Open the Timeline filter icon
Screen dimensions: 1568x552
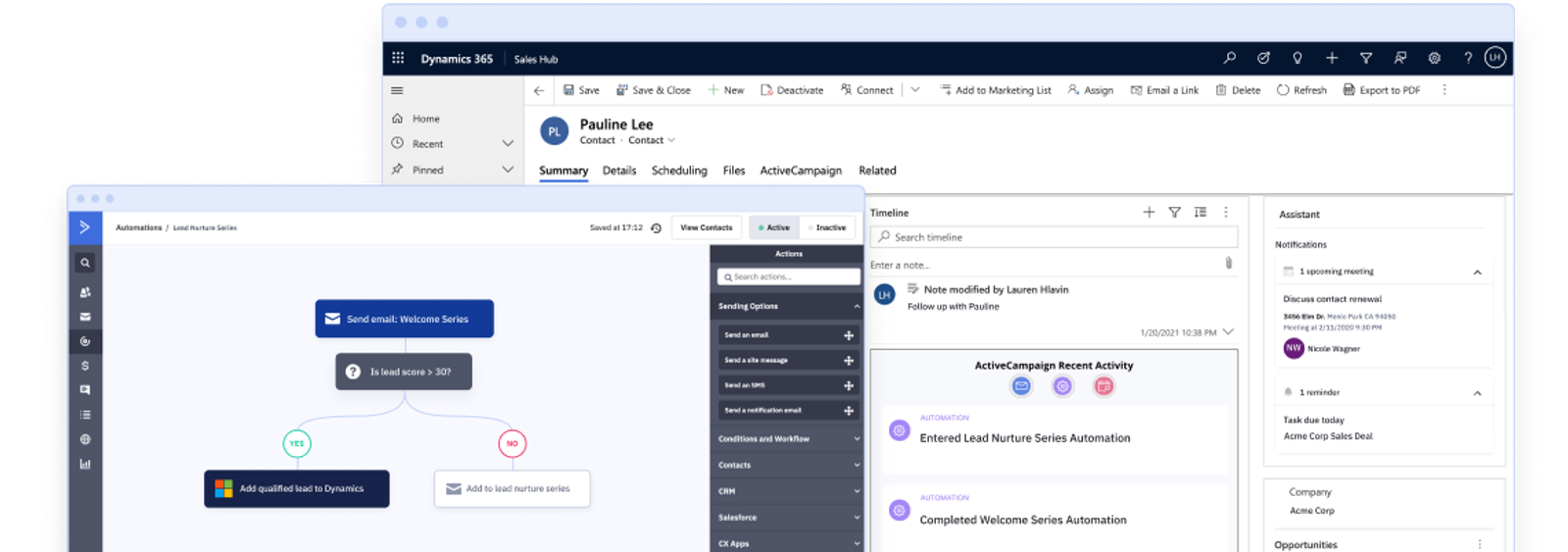(1174, 212)
